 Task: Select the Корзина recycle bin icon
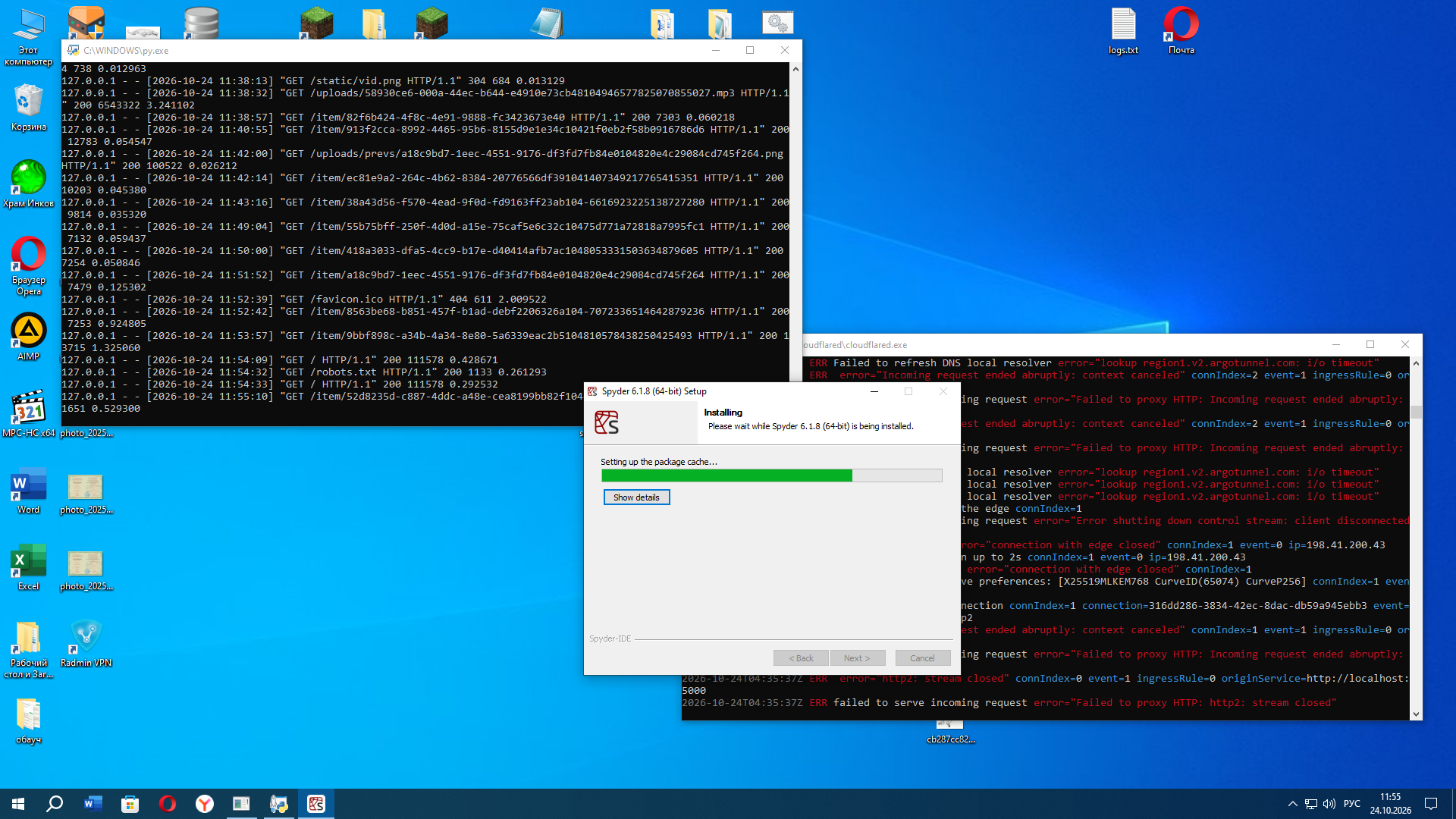tap(29, 108)
